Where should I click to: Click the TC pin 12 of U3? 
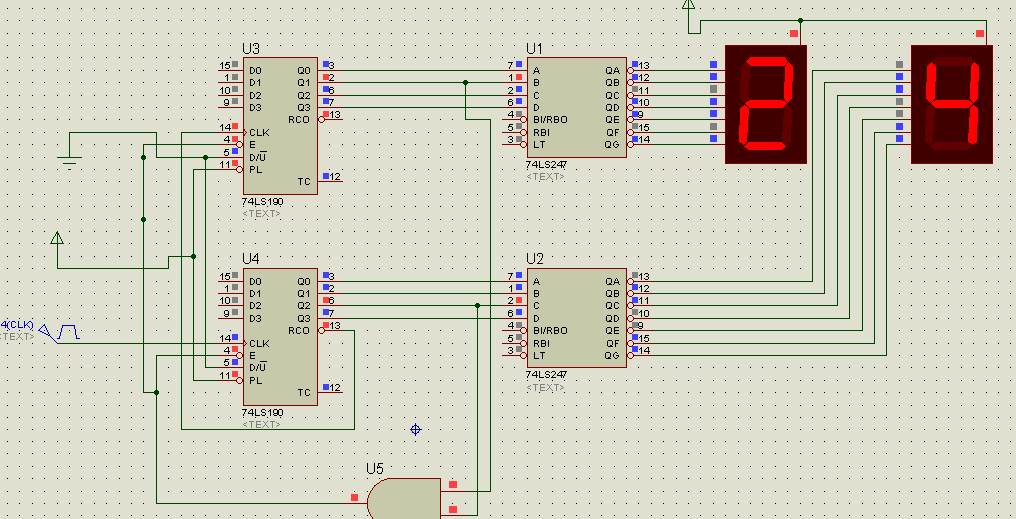point(330,181)
